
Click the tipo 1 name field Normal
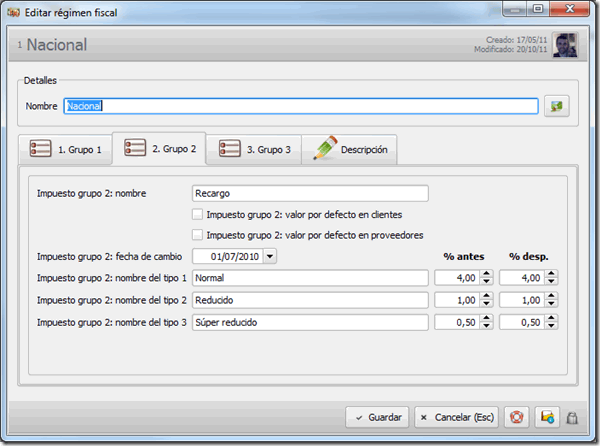[x=310, y=278]
